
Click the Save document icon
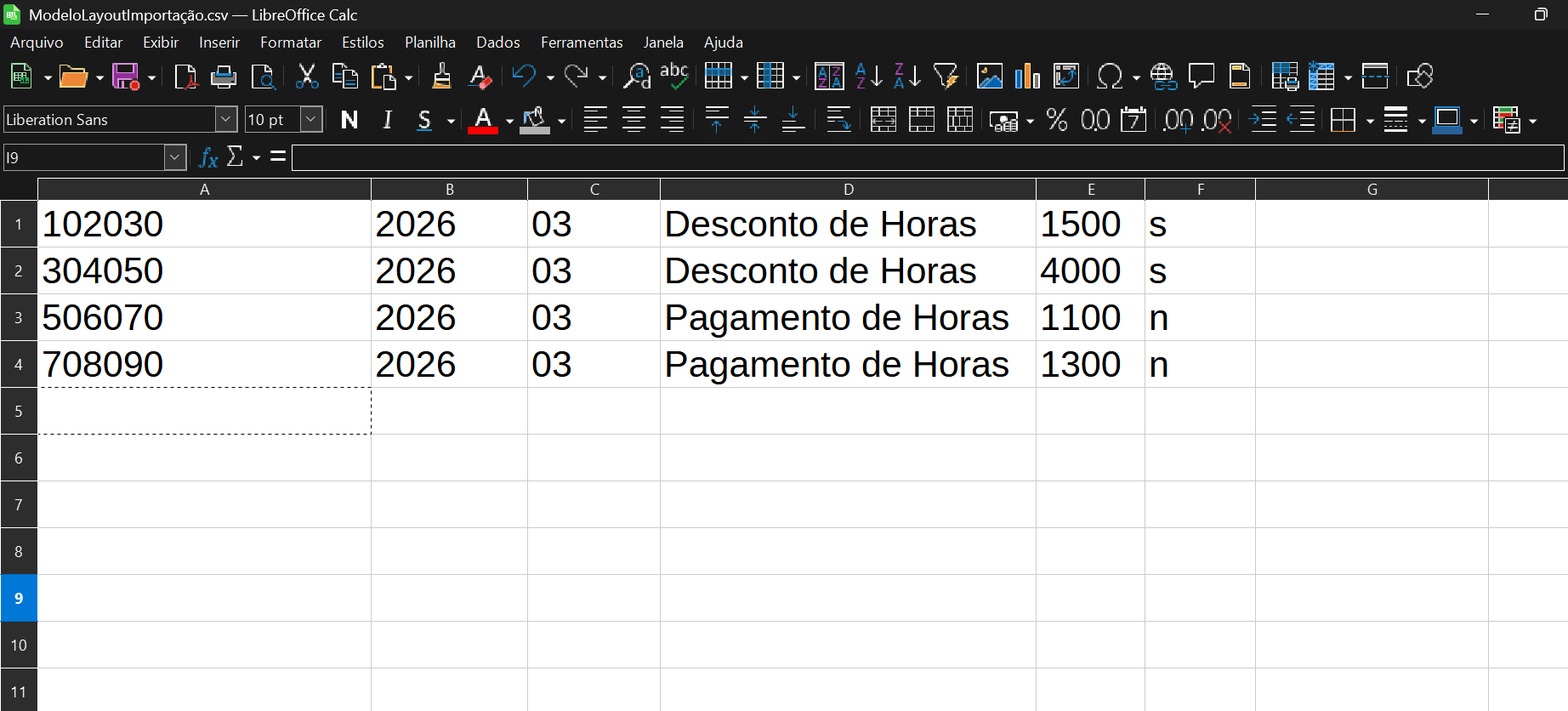point(126,77)
